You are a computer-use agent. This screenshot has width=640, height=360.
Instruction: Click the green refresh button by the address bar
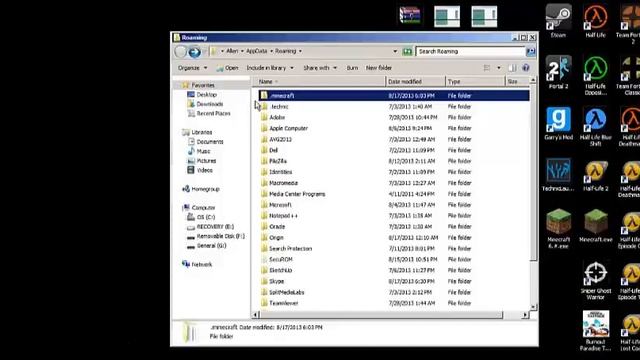[407, 51]
